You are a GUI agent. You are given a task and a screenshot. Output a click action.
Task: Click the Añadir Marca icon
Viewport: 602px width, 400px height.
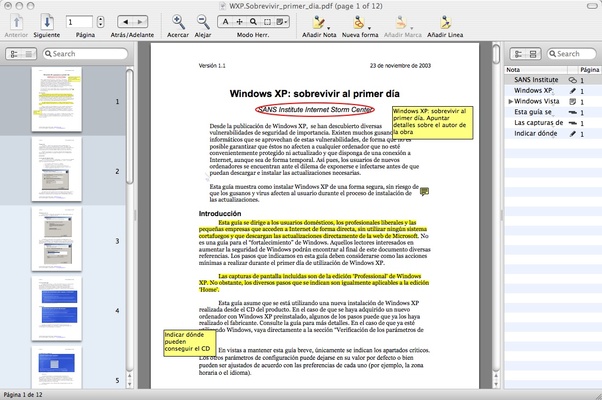pos(401,22)
